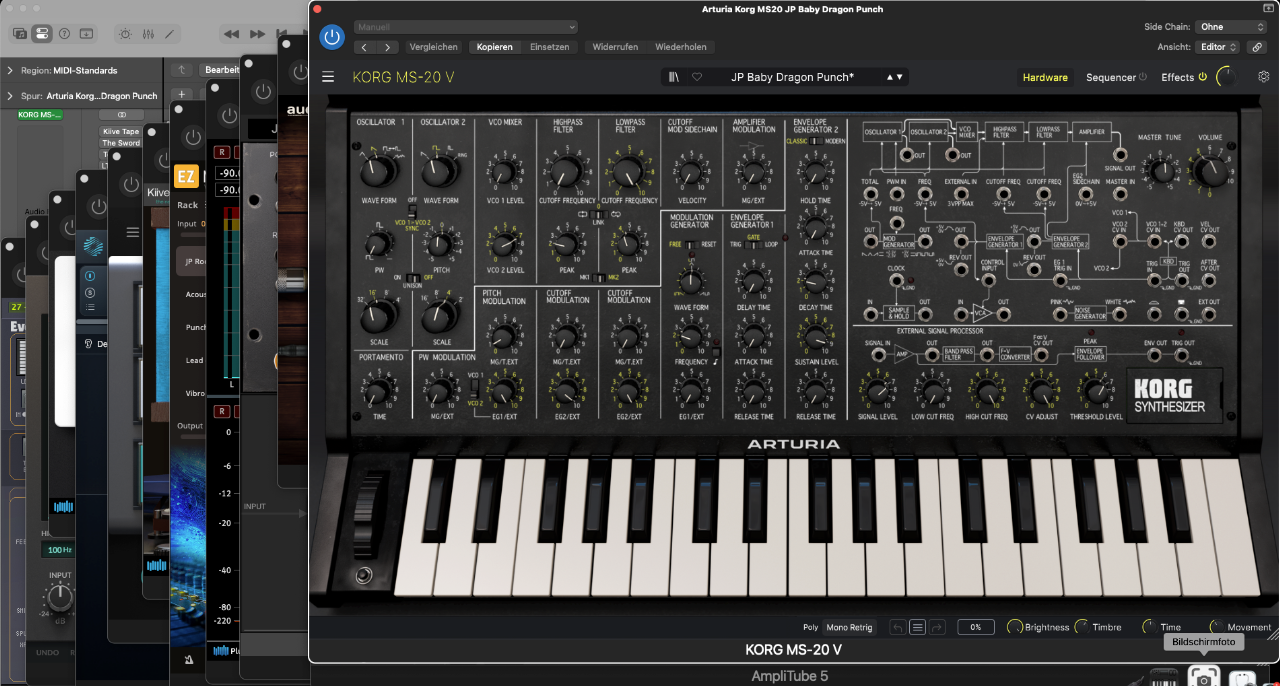Open the Bearbeiten menu in Logic window
The width and height of the screenshot is (1280, 686).
click(x=220, y=70)
